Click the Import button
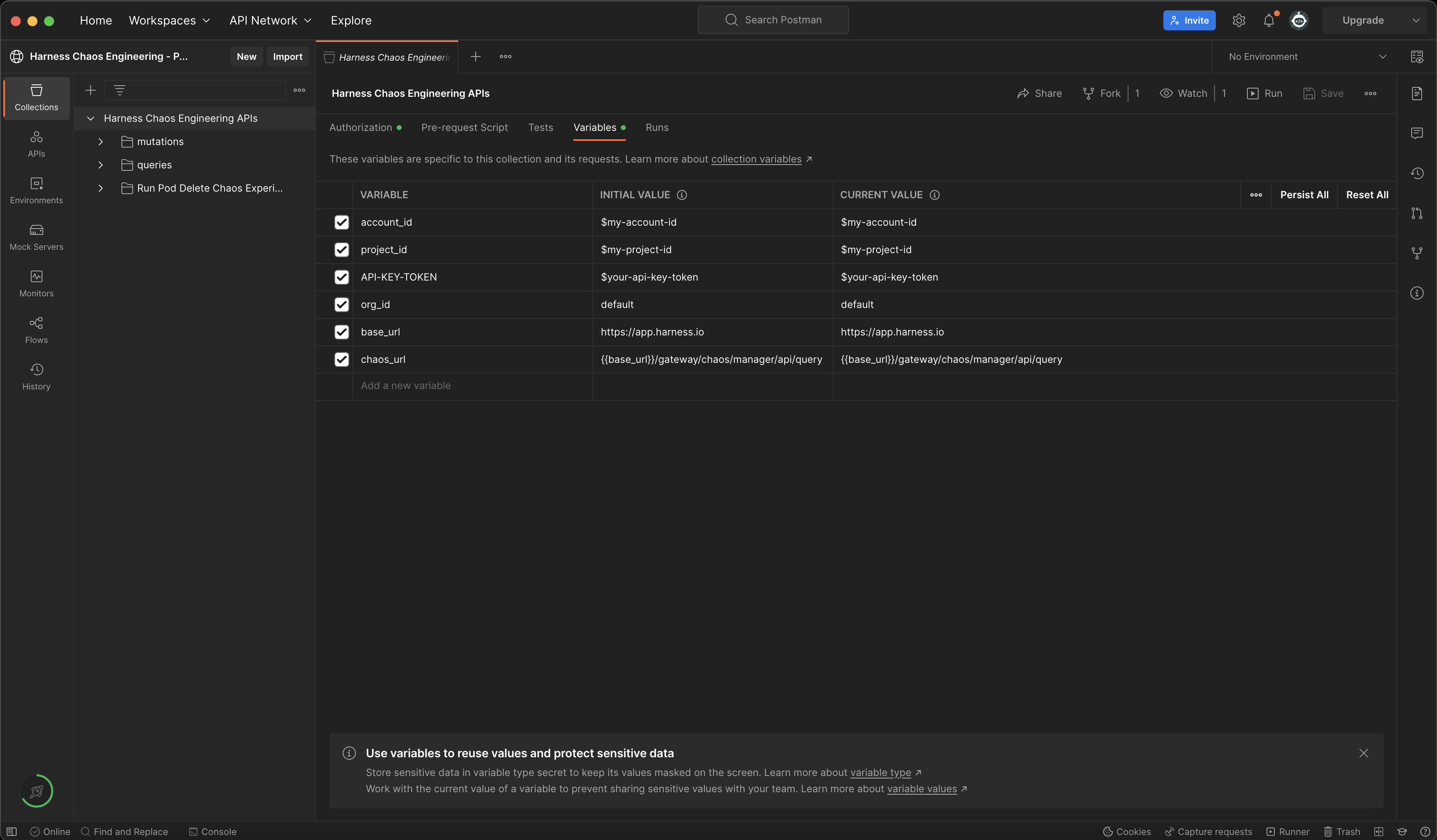Screen dimensions: 1437x840 287,57
